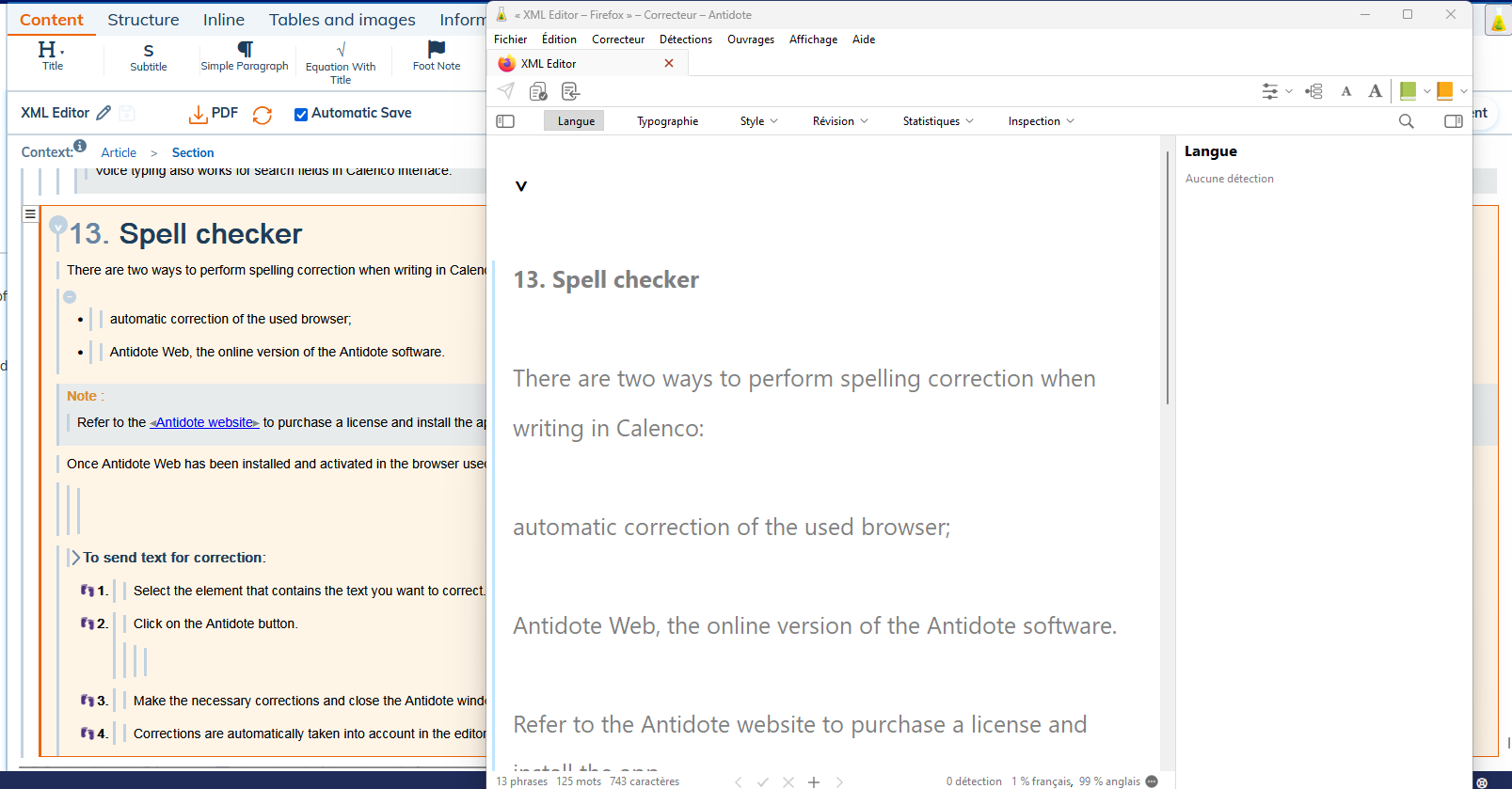
Task: Expand the orange book dropdown arrow
Action: [1463, 91]
